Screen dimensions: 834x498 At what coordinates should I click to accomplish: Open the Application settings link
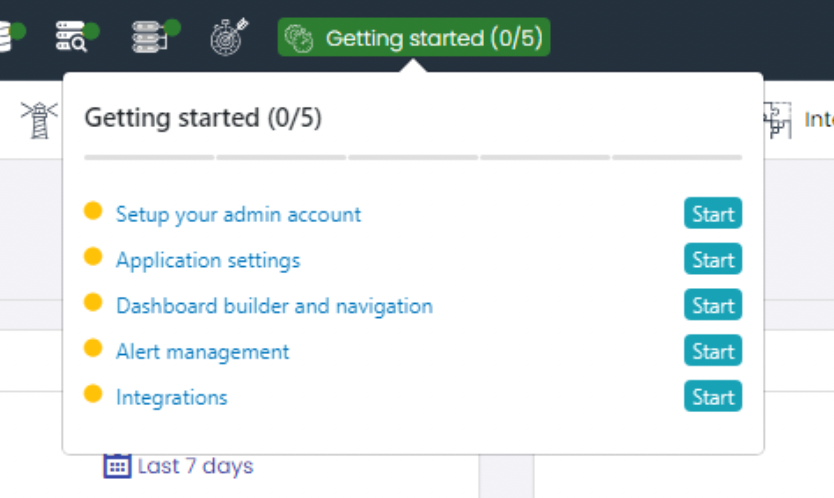pos(208,260)
